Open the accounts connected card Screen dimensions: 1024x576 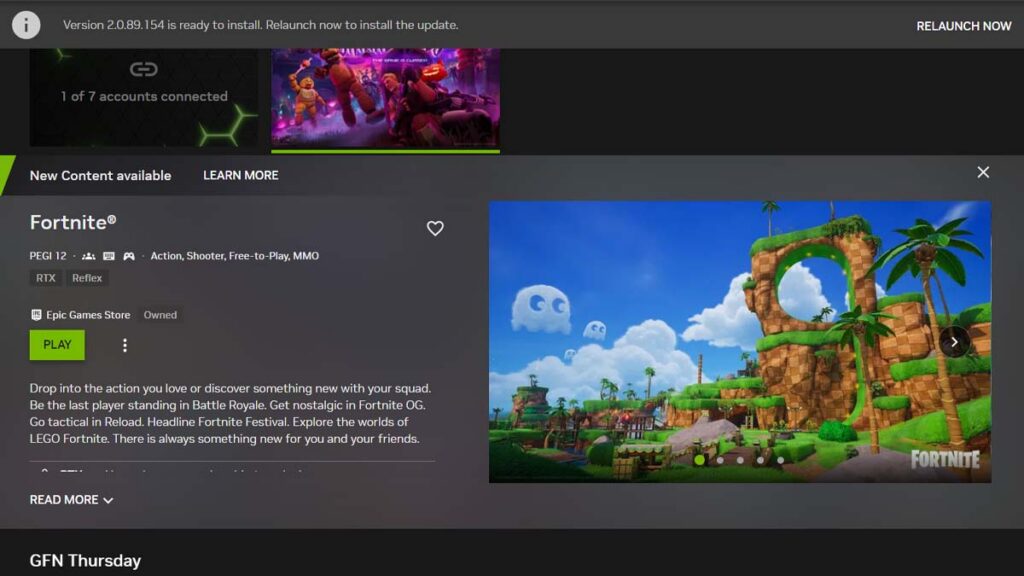144,97
